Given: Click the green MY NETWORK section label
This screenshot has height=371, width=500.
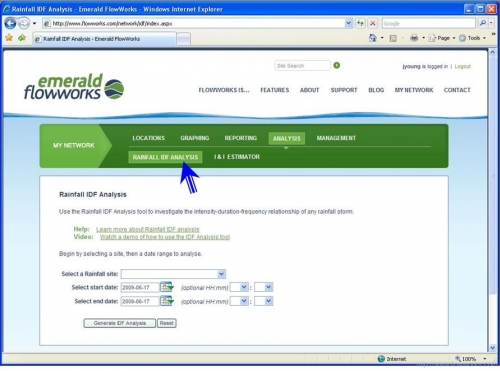Looking at the screenshot, I should (74, 145).
